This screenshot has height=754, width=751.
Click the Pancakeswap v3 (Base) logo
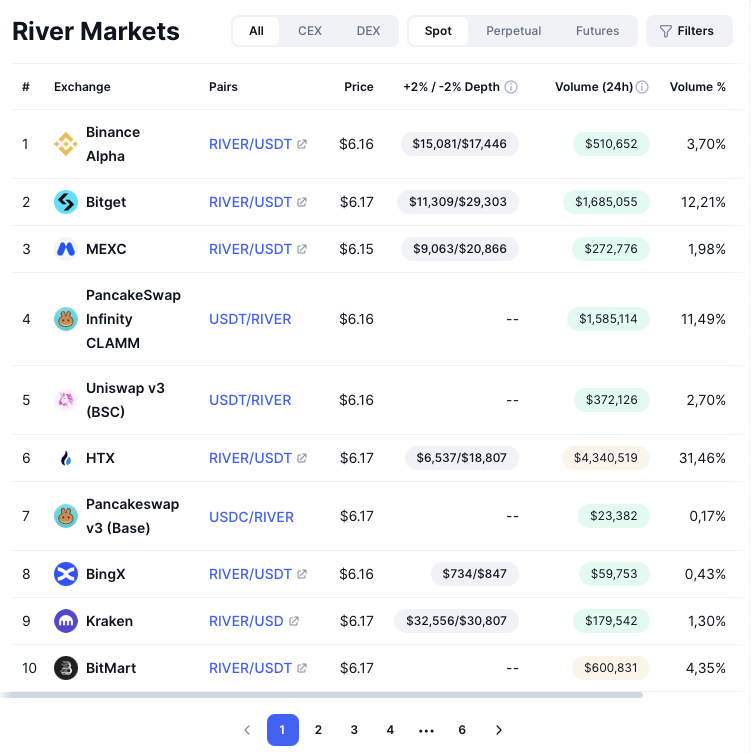coord(66,516)
